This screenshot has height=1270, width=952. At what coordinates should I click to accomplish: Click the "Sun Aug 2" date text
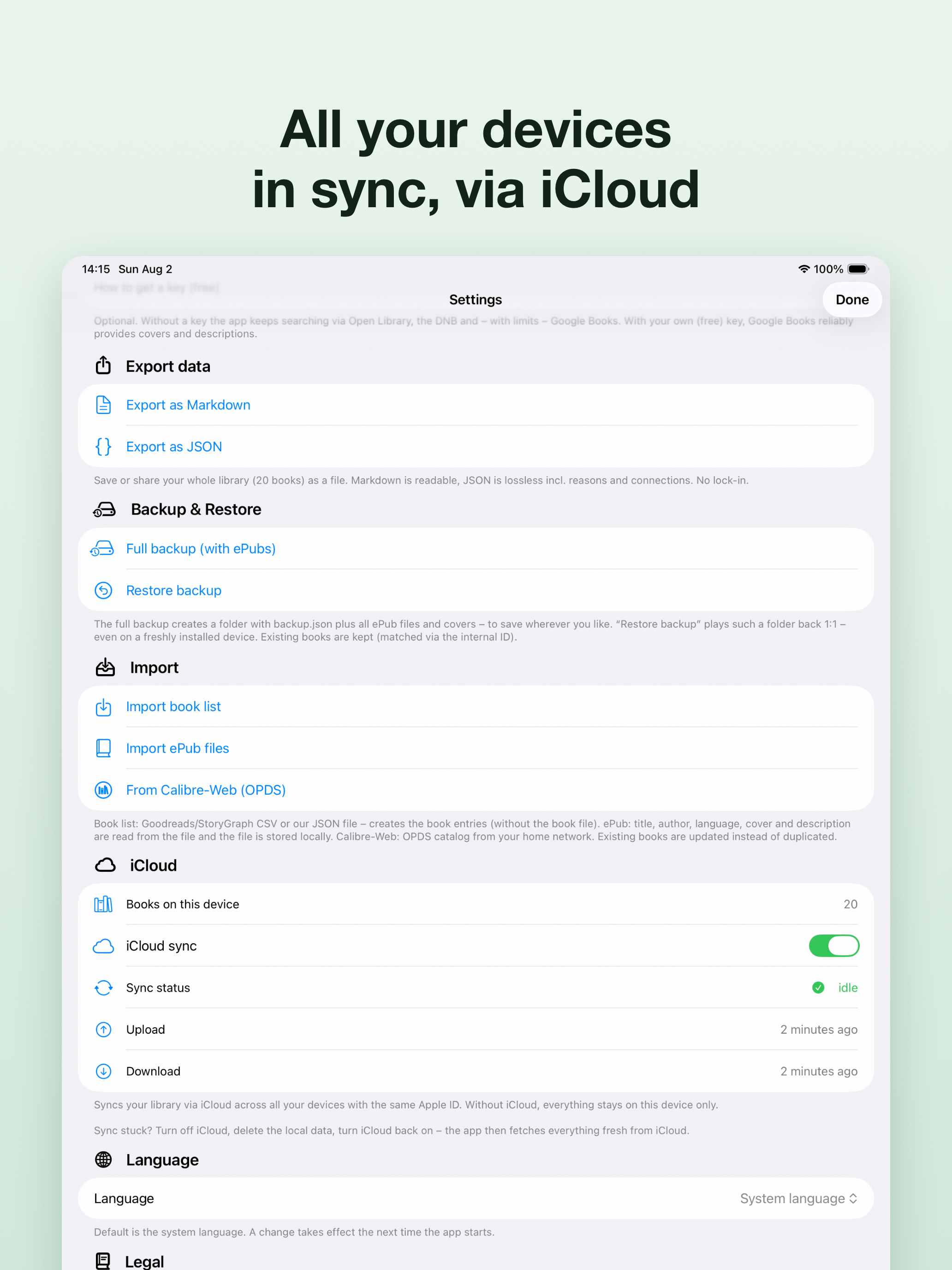click(x=145, y=269)
